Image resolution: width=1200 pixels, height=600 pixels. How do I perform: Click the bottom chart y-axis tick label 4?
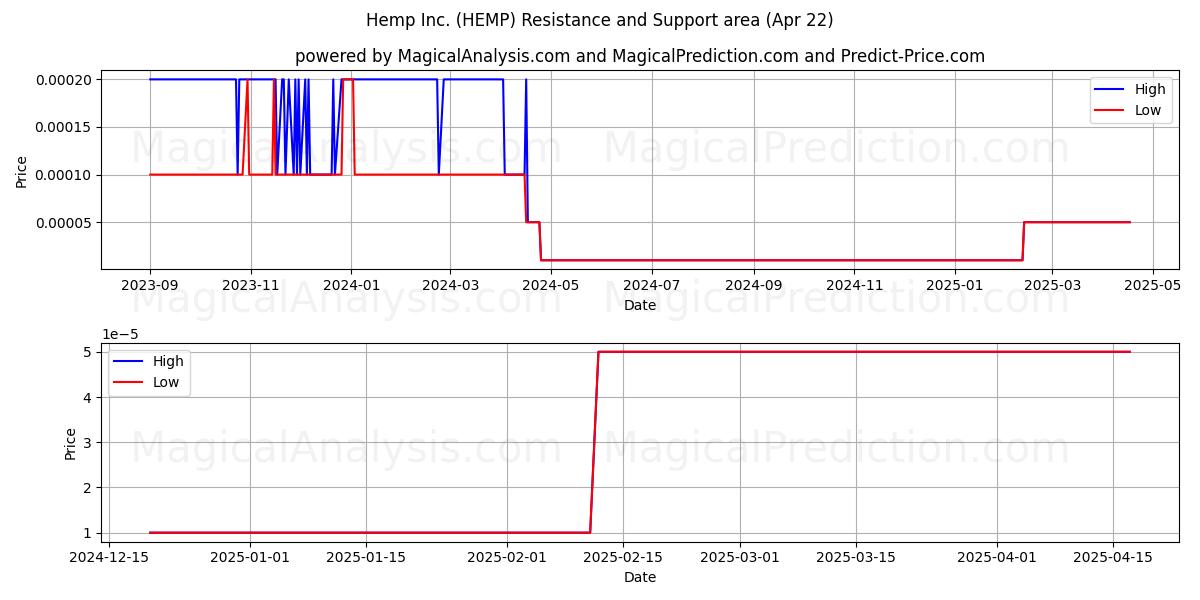click(x=89, y=397)
